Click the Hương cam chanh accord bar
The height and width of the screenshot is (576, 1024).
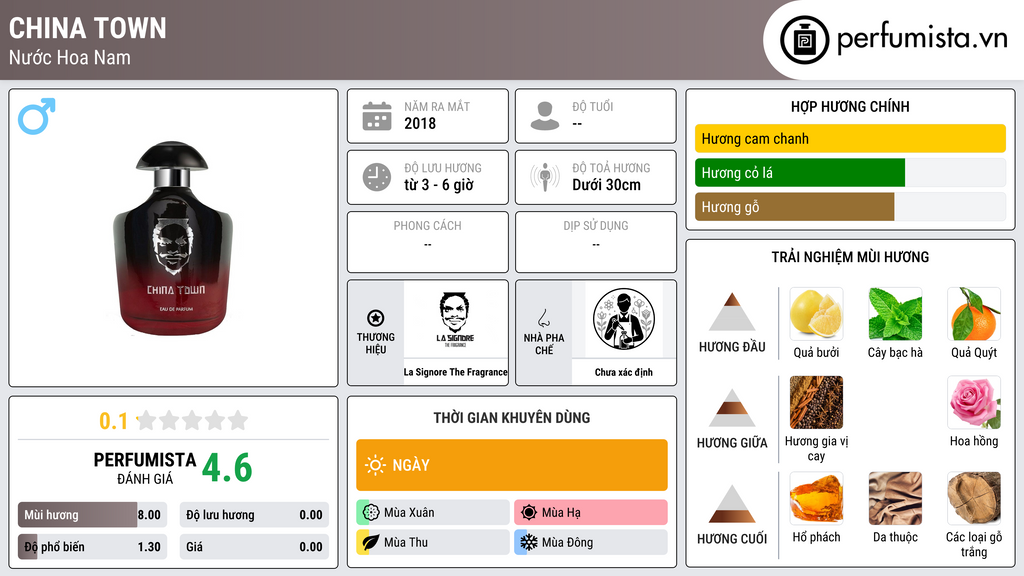click(850, 138)
